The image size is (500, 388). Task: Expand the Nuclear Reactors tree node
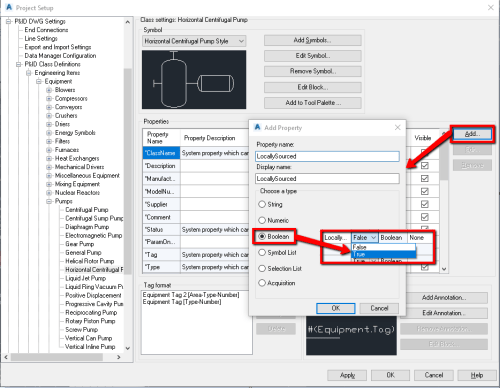click(49, 193)
